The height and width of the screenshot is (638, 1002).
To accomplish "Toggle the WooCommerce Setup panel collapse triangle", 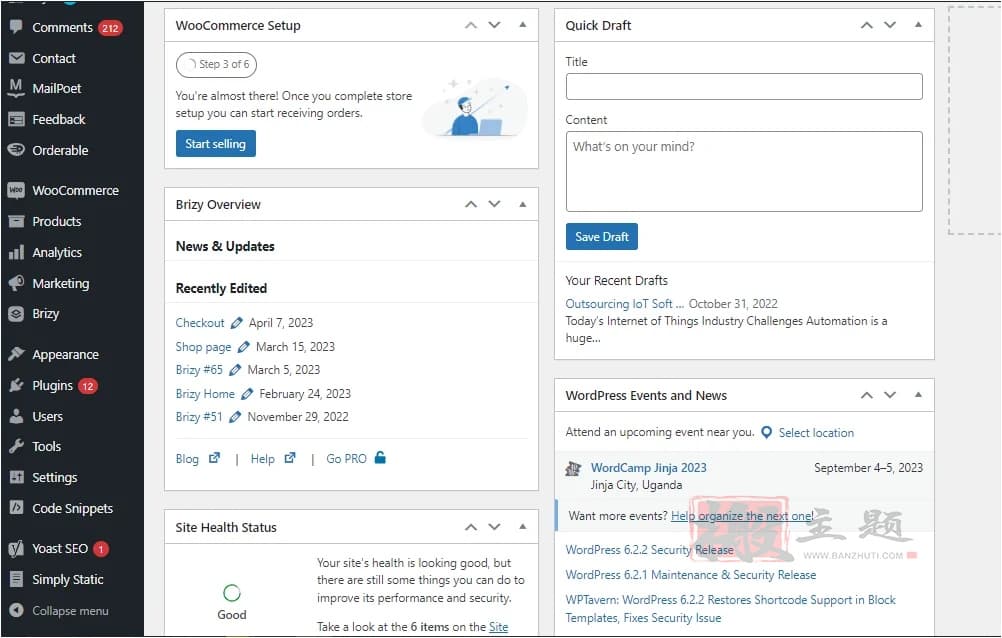I will (x=523, y=25).
